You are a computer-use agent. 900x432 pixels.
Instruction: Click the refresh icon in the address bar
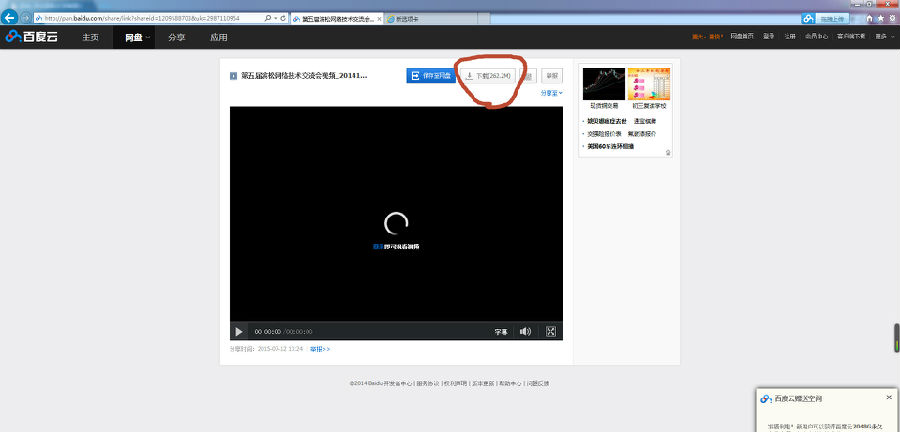click(x=283, y=19)
